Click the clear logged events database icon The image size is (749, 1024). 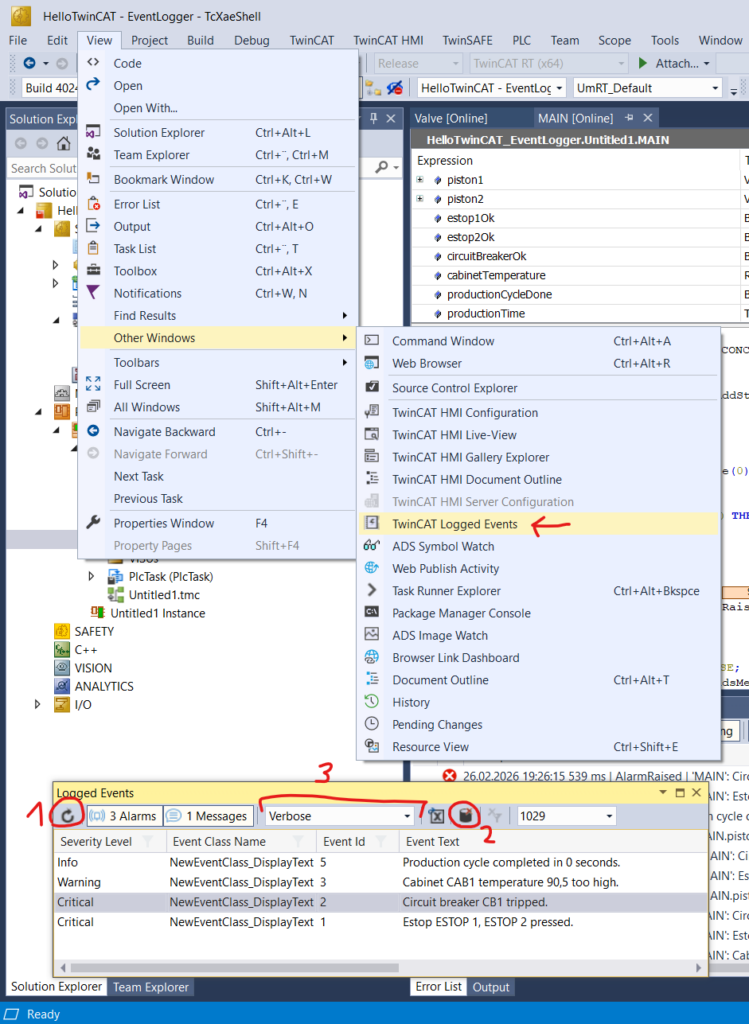click(465, 816)
